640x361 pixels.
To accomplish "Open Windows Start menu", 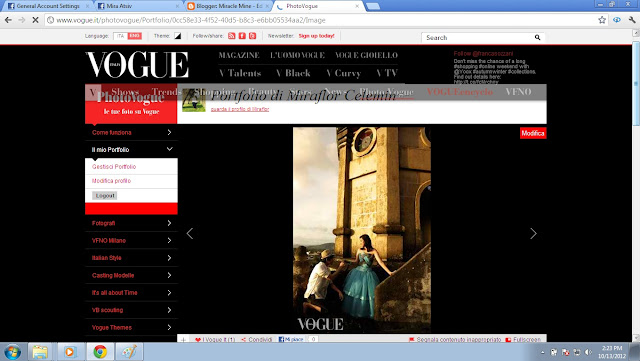I will [x=12, y=352].
